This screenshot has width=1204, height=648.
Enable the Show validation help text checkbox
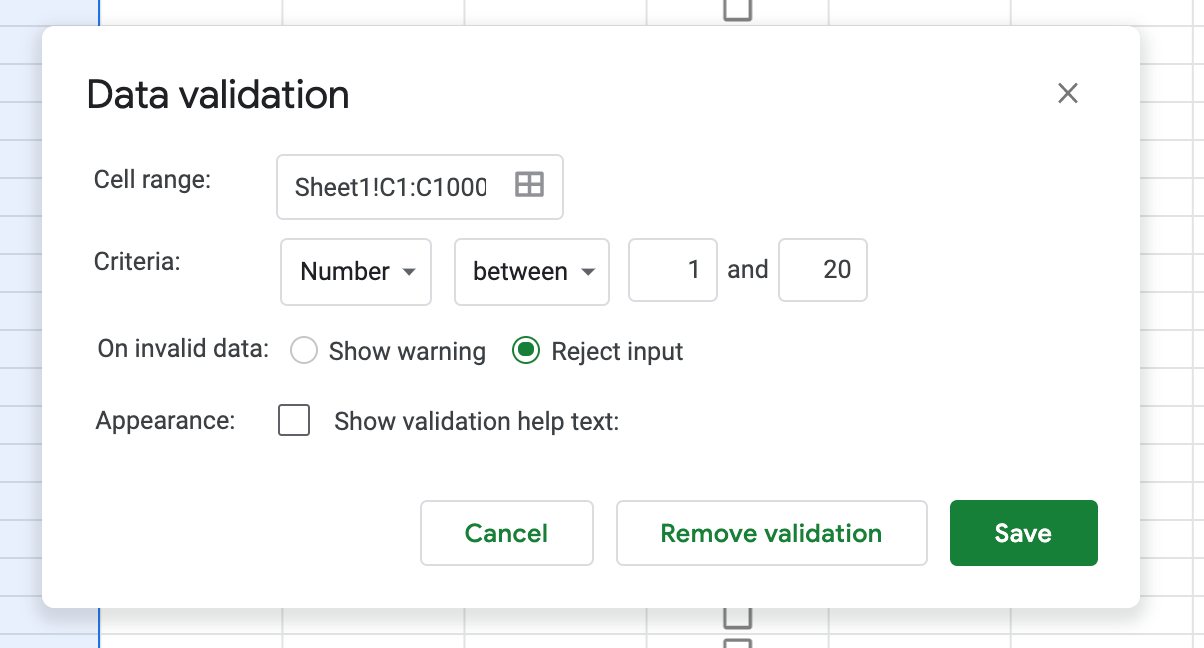[x=294, y=421]
